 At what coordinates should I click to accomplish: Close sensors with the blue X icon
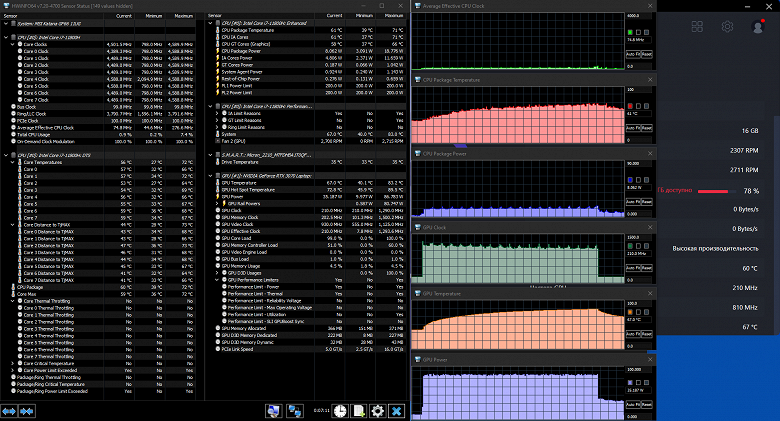click(396, 411)
